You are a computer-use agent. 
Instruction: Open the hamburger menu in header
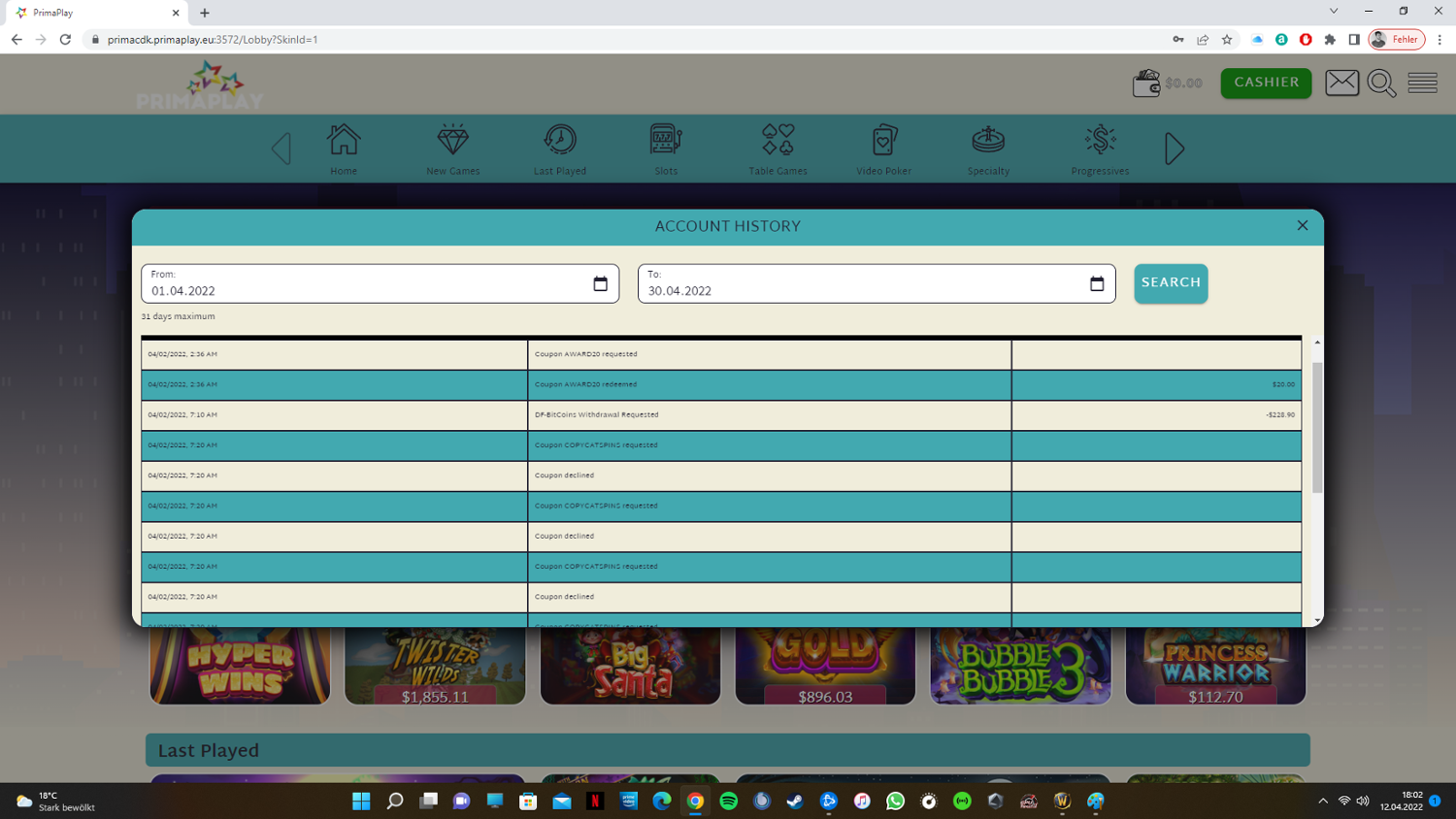1422,83
